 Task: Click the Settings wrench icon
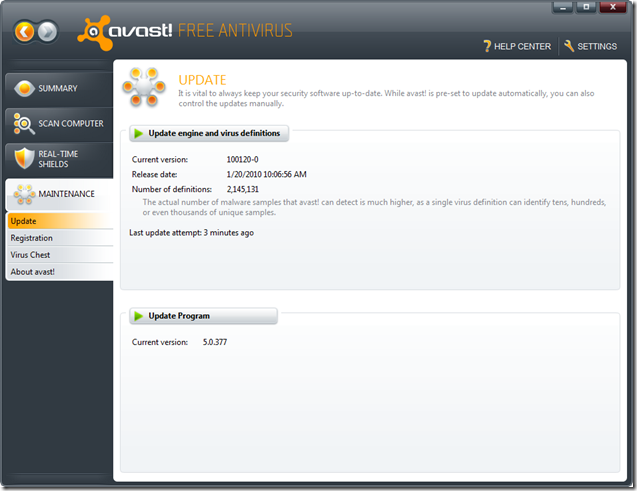[x=569, y=46]
